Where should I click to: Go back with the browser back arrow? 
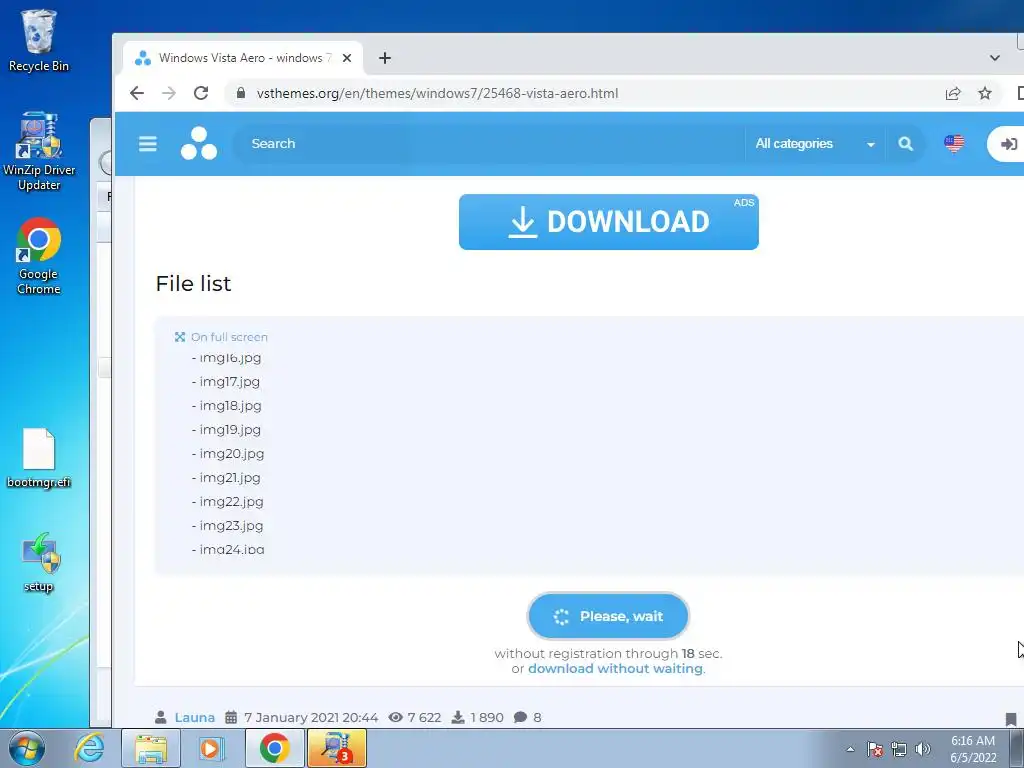click(x=136, y=93)
